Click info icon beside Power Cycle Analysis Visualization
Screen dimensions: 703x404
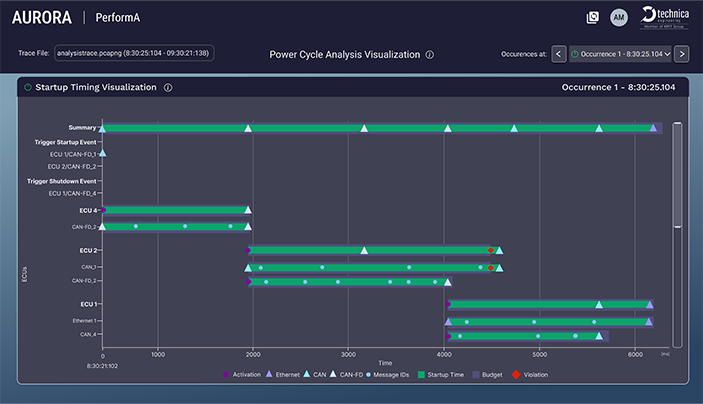(x=429, y=55)
